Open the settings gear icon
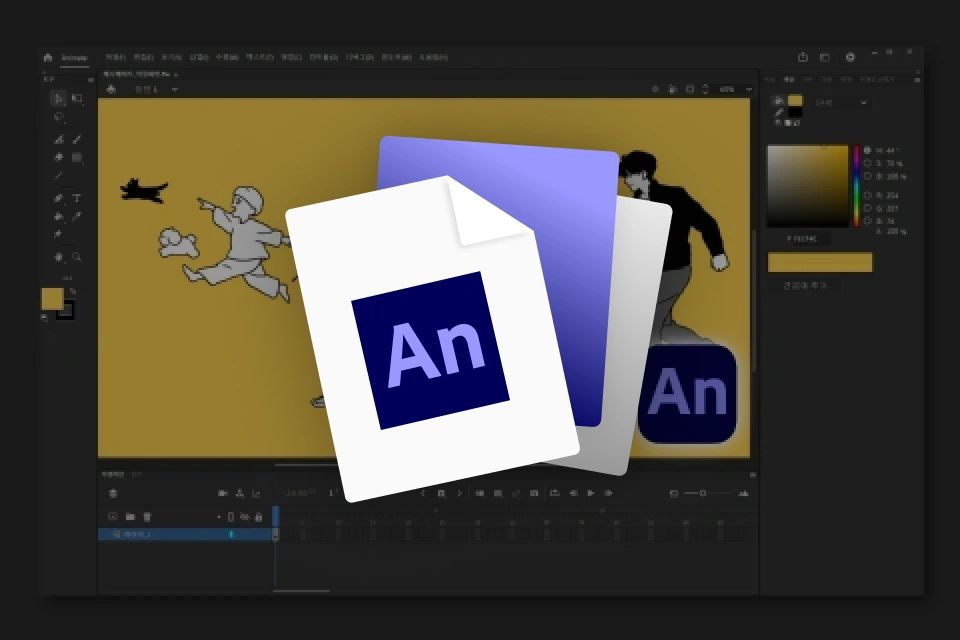Viewport: 960px width, 640px height. (x=850, y=57)
